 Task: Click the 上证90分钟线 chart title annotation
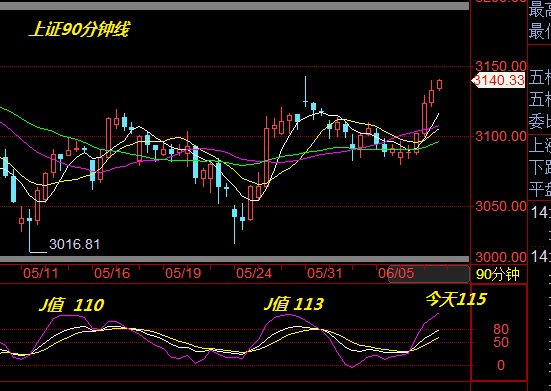(79, 29)
